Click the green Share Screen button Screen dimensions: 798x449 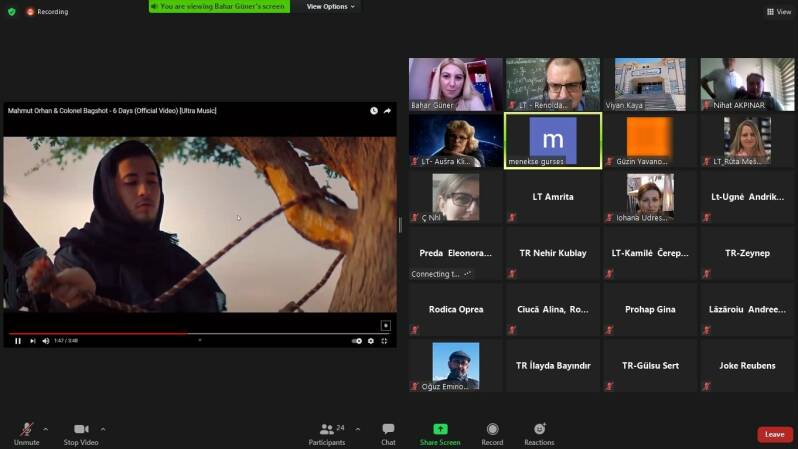440,434
